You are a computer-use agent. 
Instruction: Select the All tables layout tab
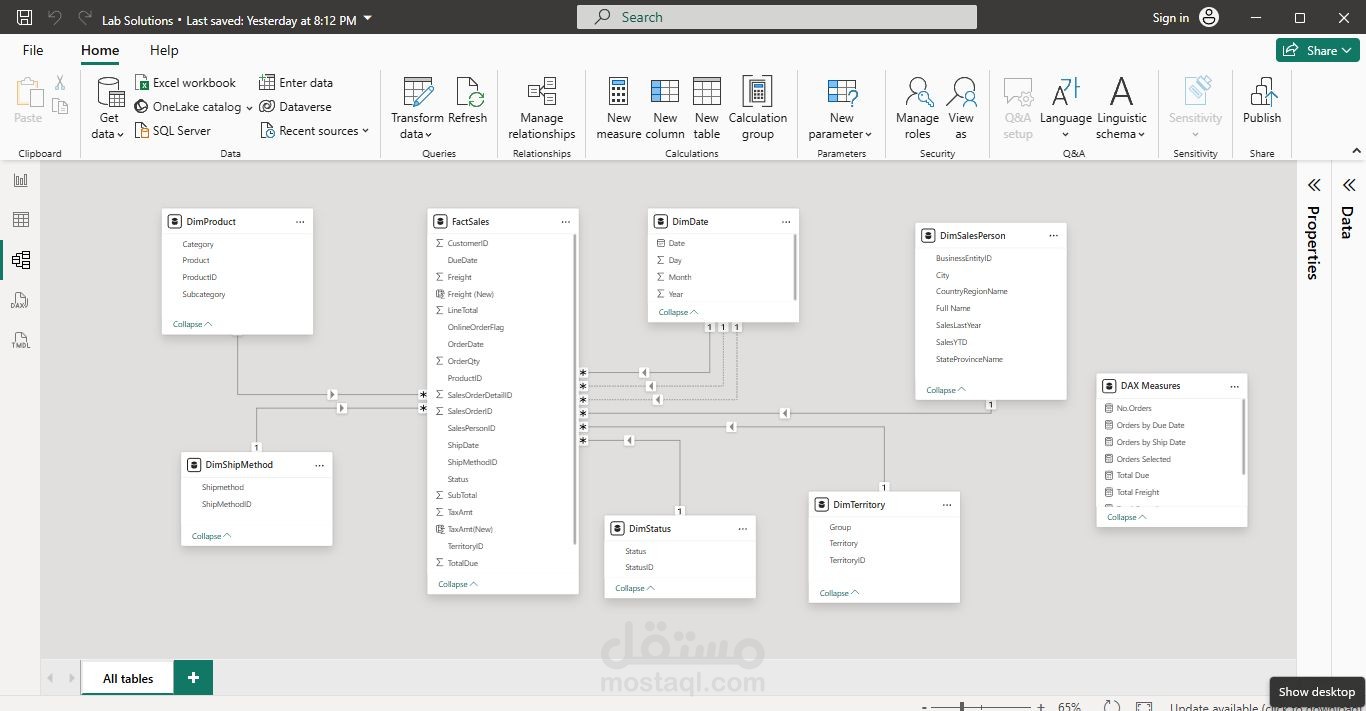point(128,678)
